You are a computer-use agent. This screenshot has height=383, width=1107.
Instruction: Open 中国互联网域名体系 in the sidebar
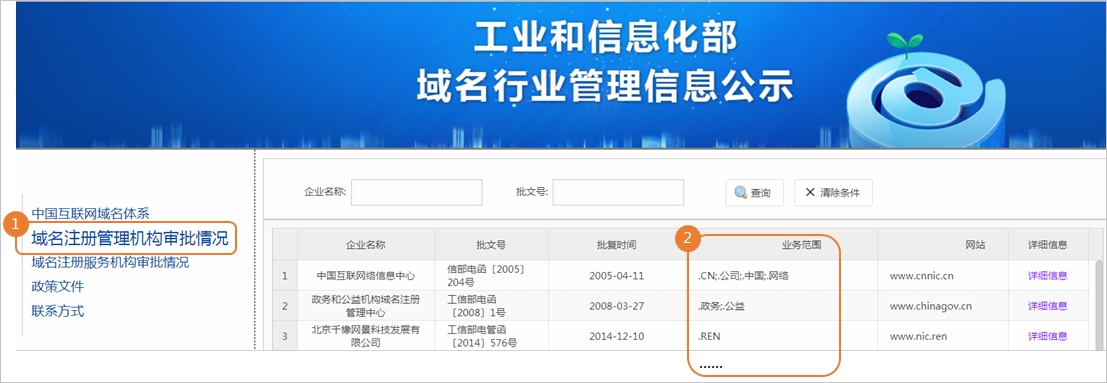coord(90,213)
